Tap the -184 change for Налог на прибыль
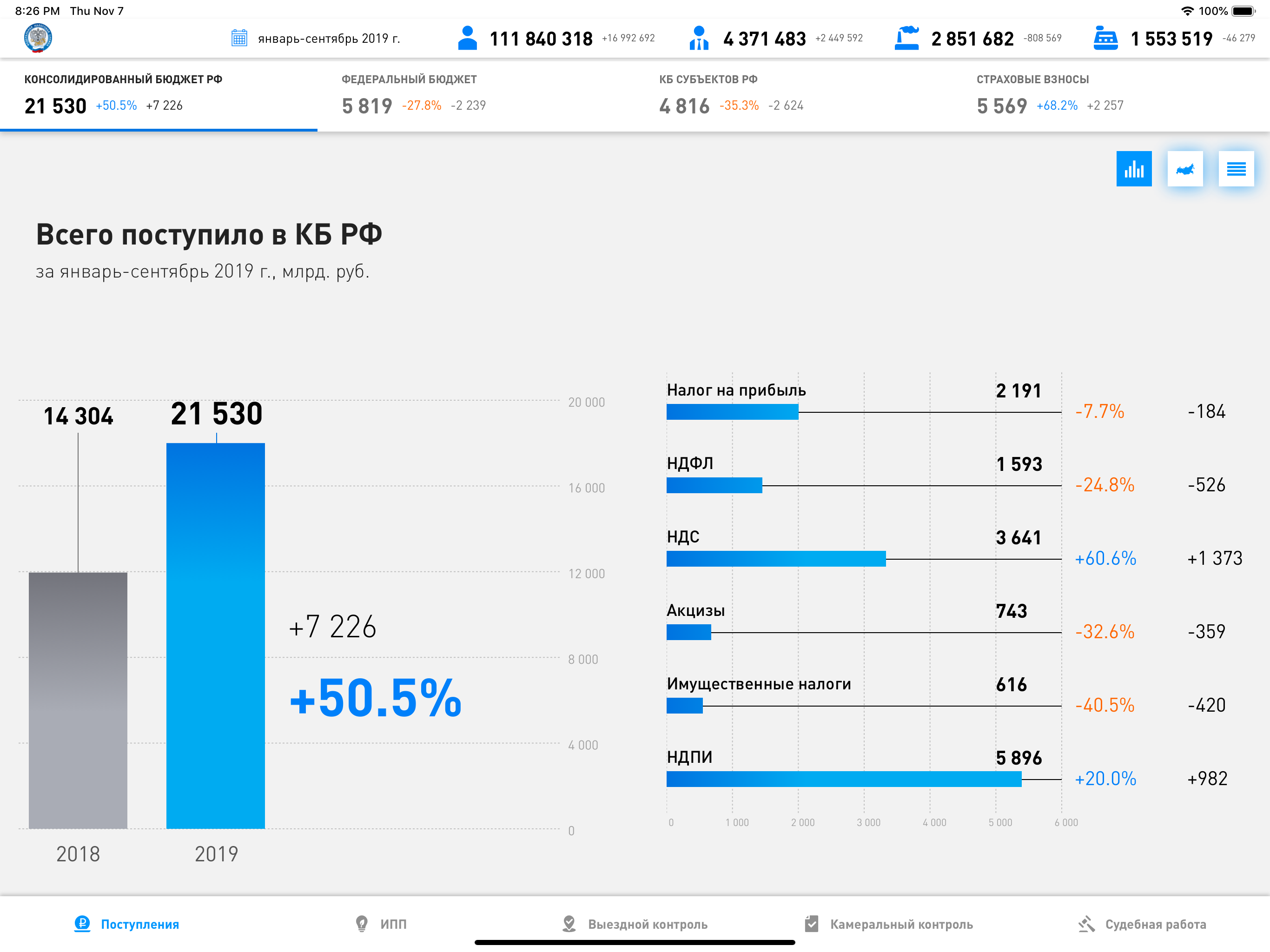This screenshot has width=1270, height=952. tap(1206, 411)
